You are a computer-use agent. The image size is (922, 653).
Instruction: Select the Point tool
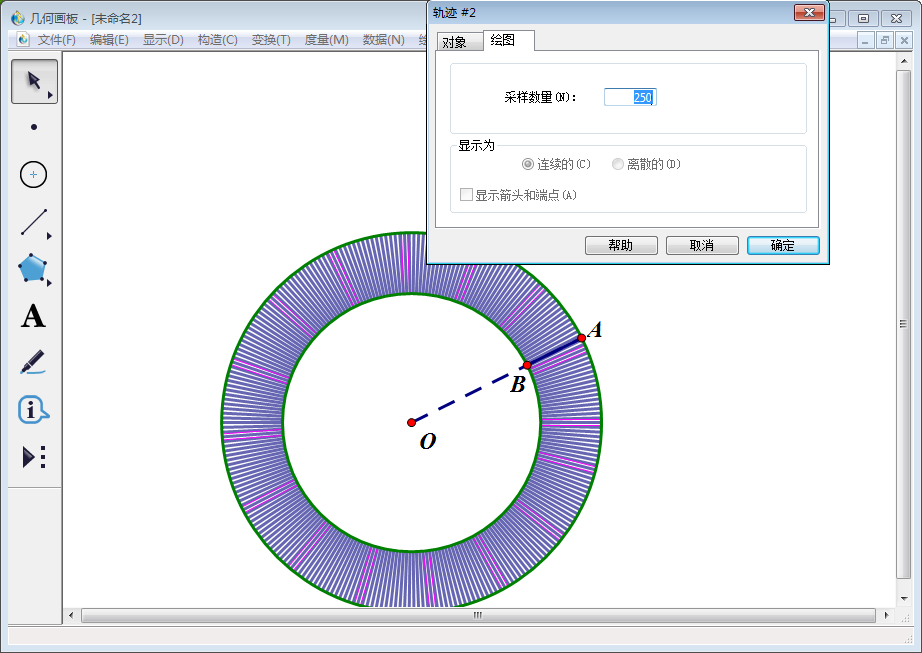[34, 127]
